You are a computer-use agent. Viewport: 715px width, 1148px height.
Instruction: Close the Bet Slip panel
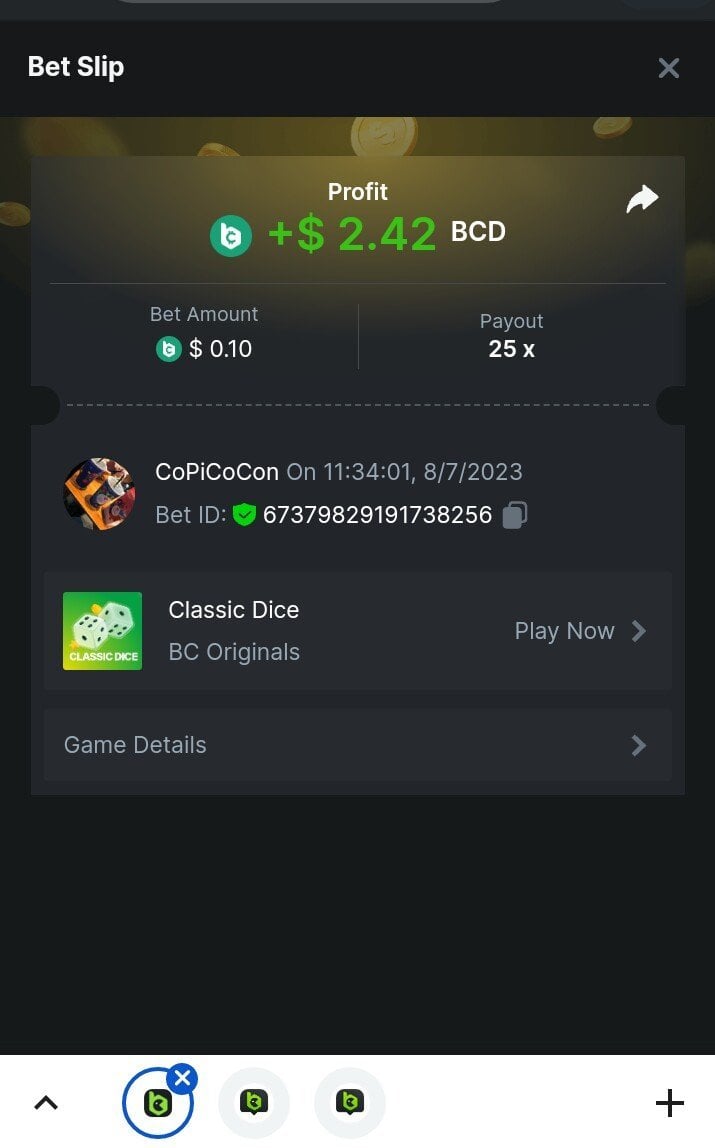point(669,68)
